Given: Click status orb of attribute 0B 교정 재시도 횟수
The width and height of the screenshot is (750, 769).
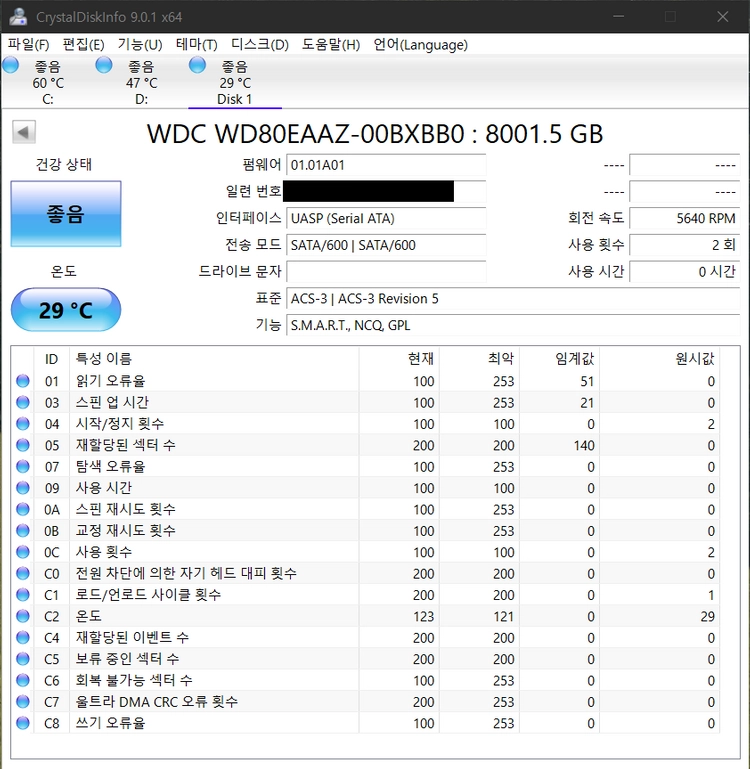Looking at the screenshot, I should pyautogui.click(x=23, y=531).
